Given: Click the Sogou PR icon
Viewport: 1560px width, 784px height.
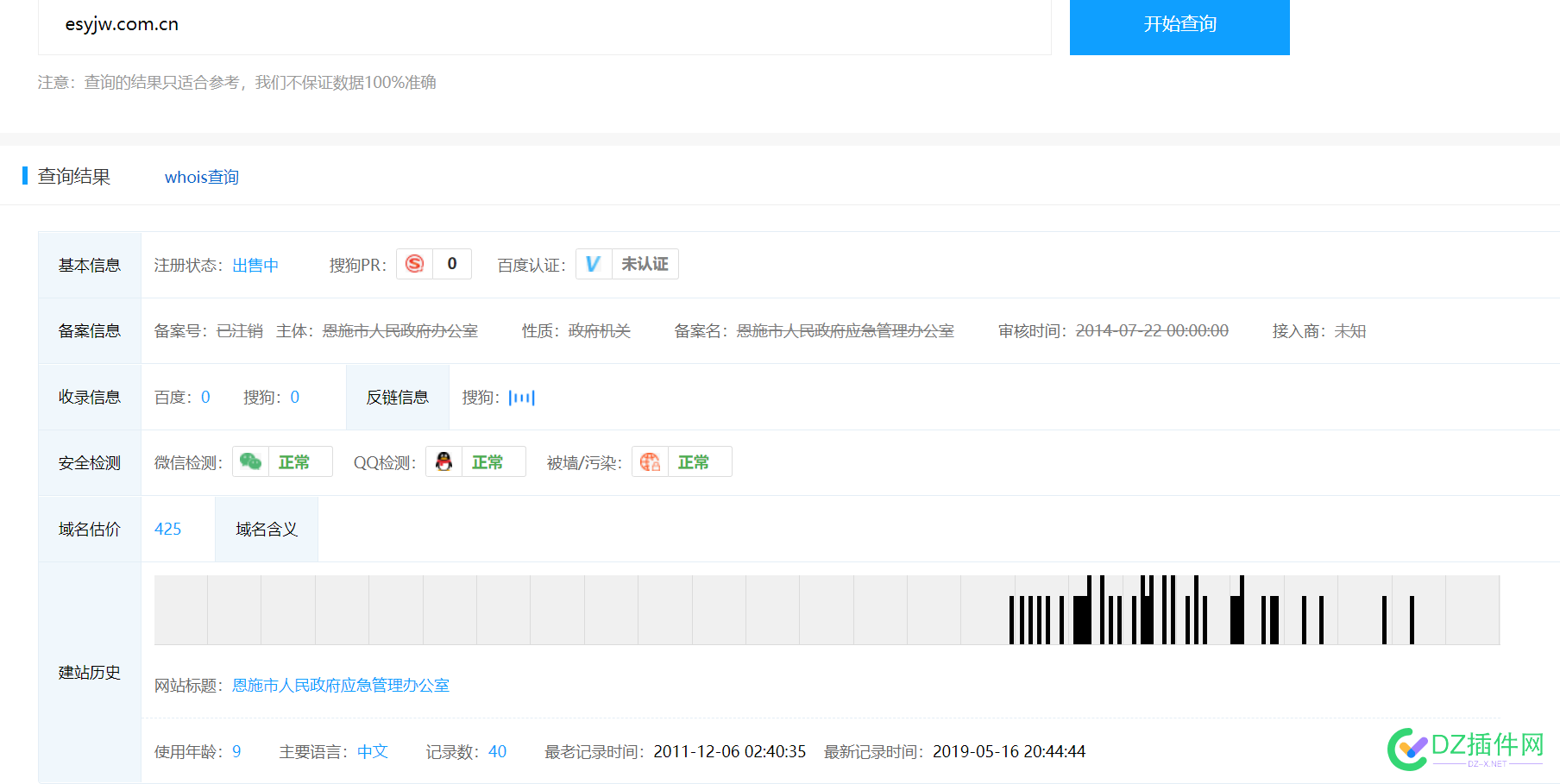Looking at the screenshot, I should click(415, 264).
